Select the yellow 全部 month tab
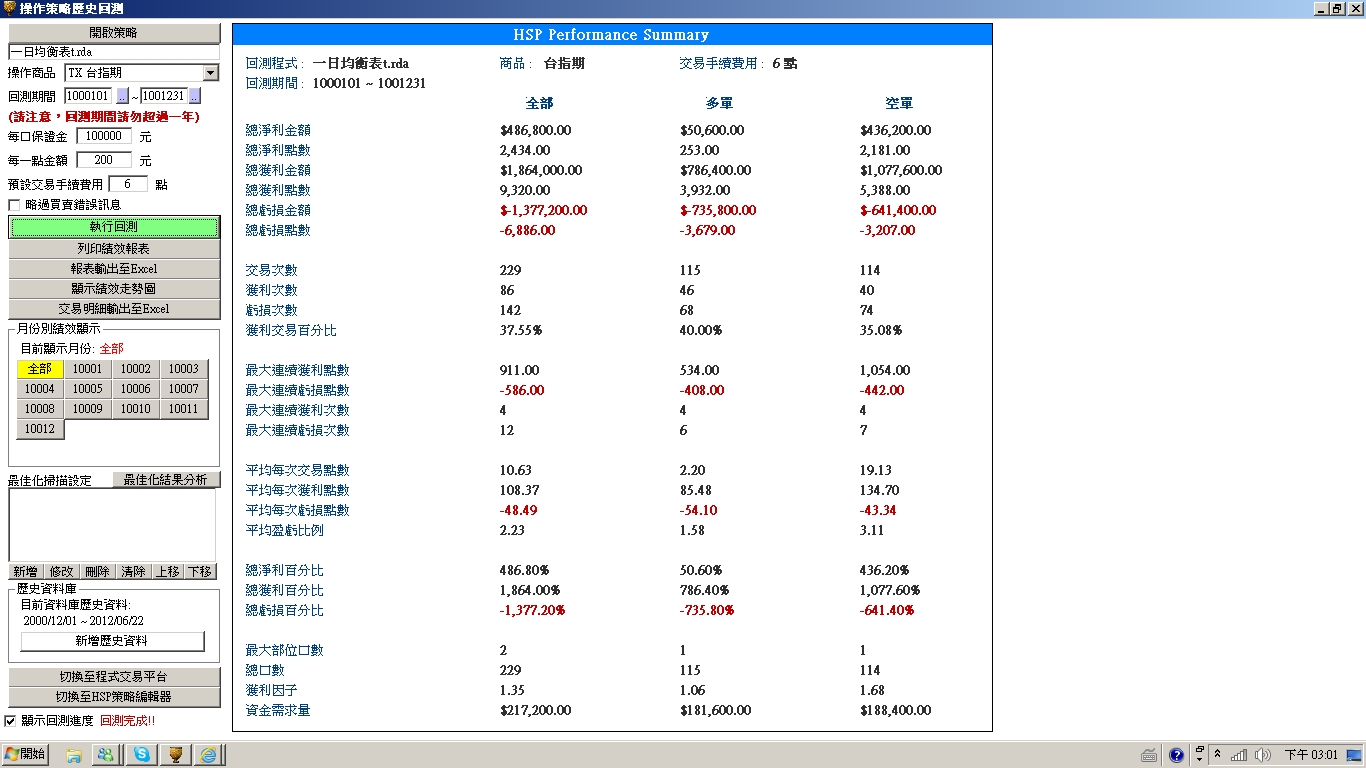Viewport: 1366px width, 768px height. click(x=40, y=369)
